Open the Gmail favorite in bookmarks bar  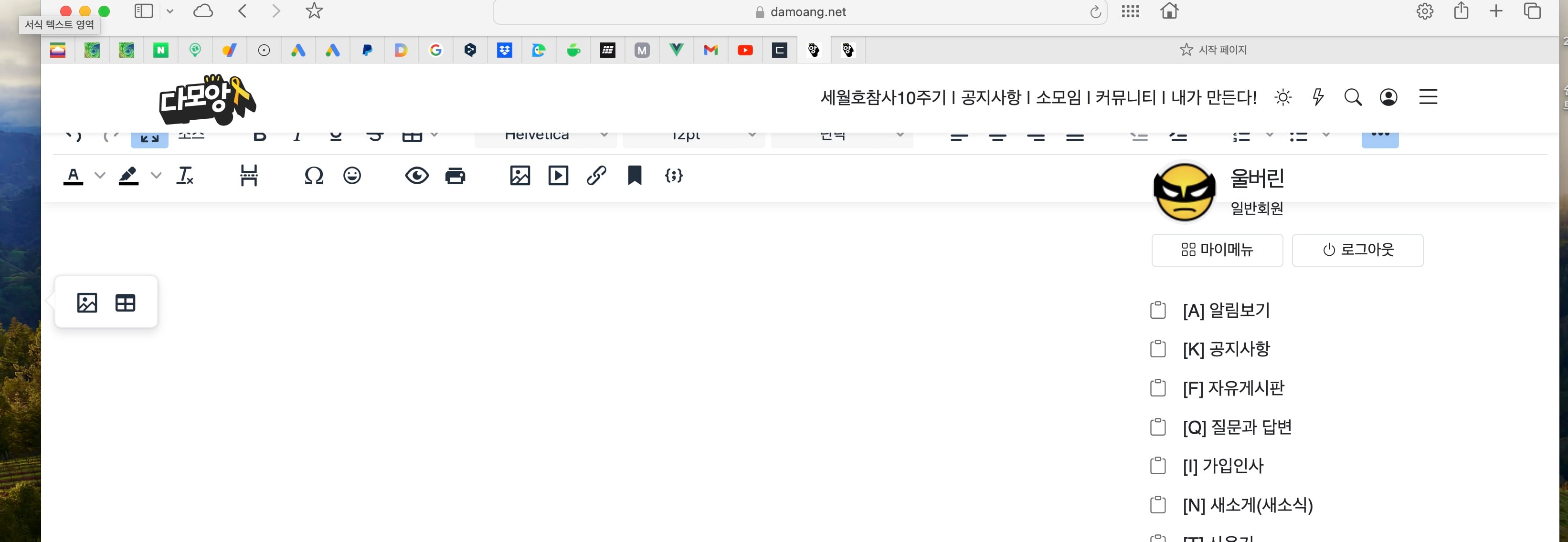click(x=711, y=51)
